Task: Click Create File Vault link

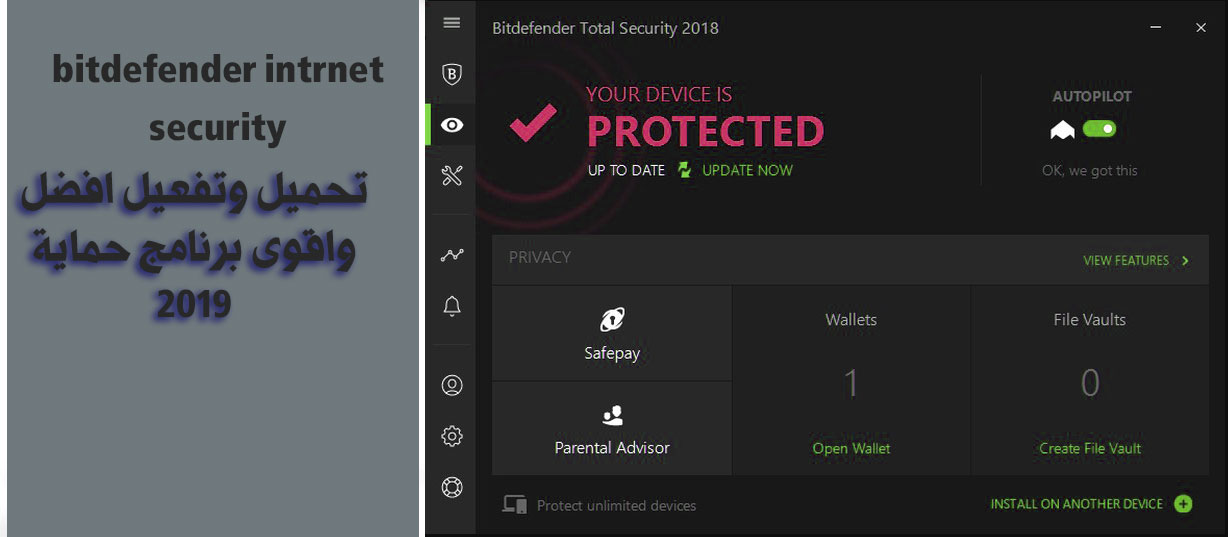Action: [x=1090, y=448]
